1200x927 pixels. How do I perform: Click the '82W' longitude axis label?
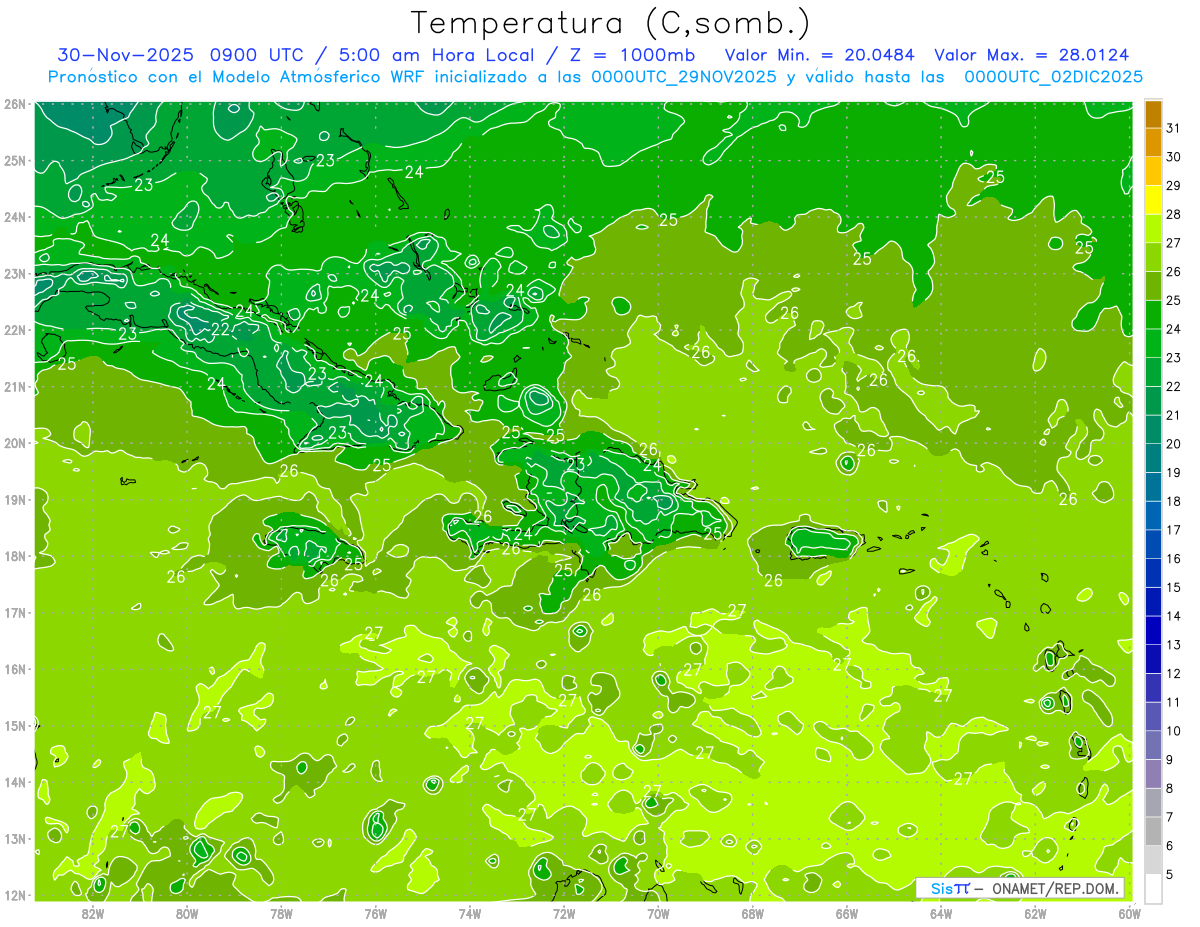tap(93, 913)
